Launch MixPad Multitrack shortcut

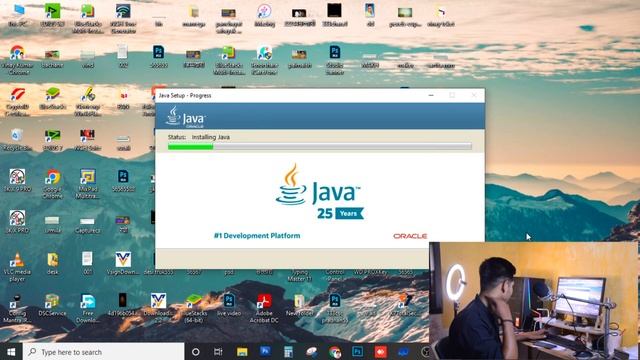pos(88,184)
